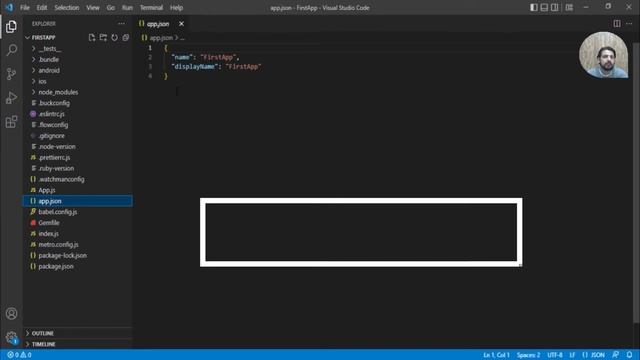Image resolution: width=640 pixels, height=360 pixels.
Task: Open the Search view in activity bar
Action: point(11,50)
